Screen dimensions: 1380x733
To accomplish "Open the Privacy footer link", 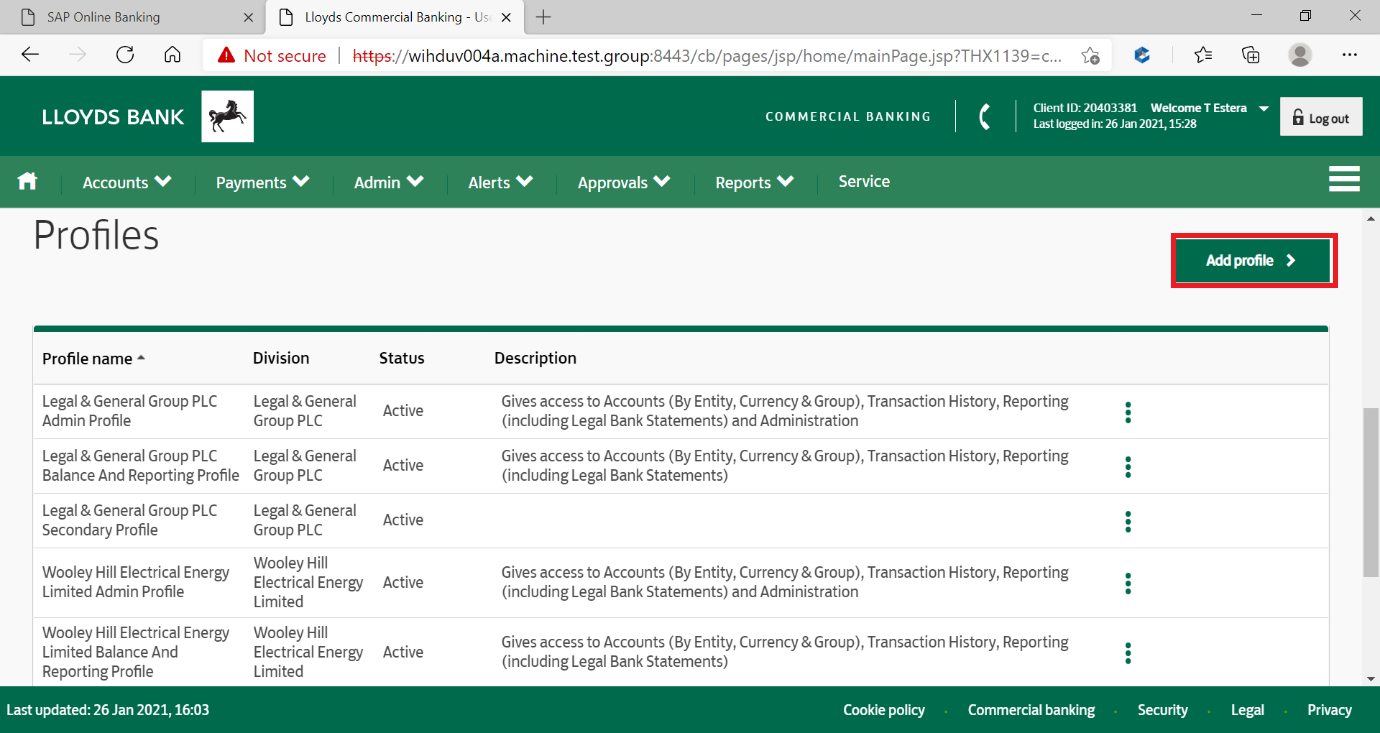I will point(1329,710).
